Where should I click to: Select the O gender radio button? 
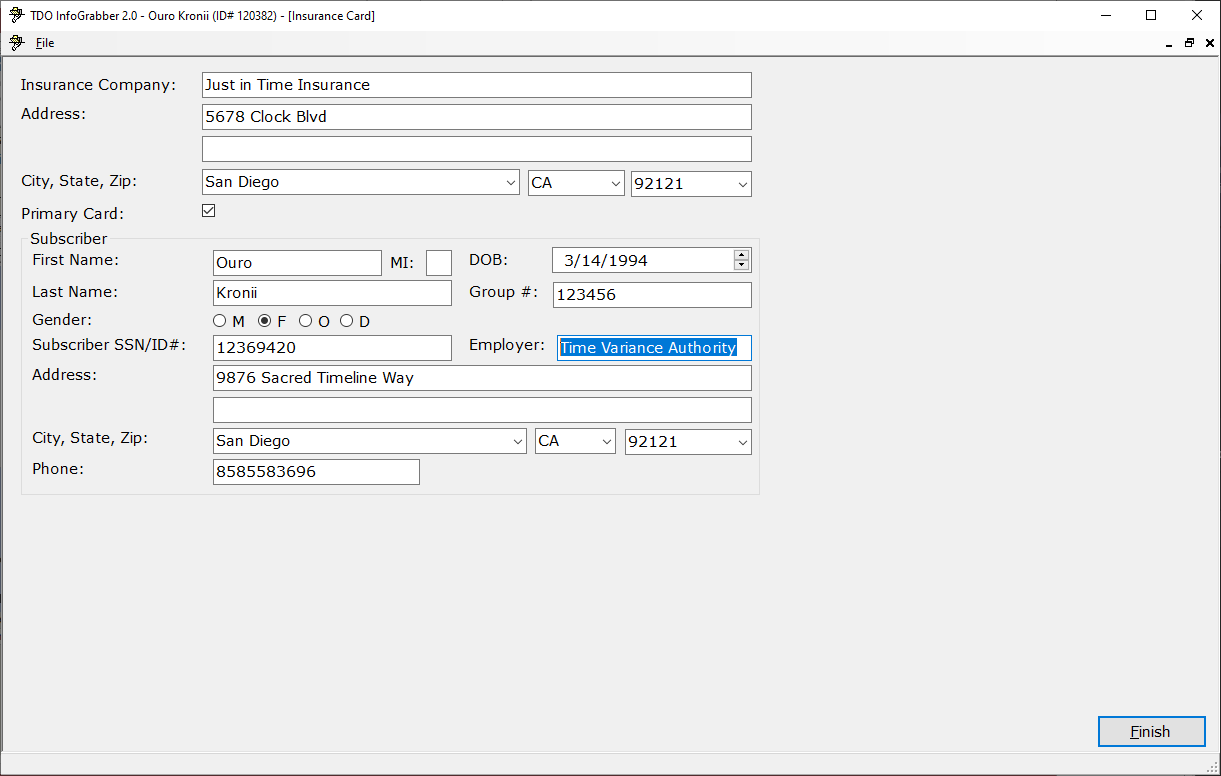point(306,321)
